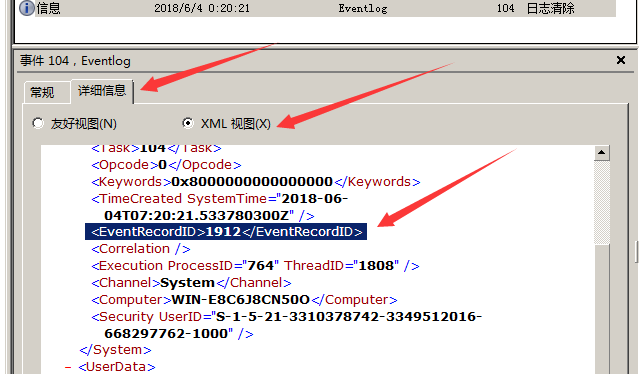Click the 日志清除 task category cell

(x=551, y=8)
